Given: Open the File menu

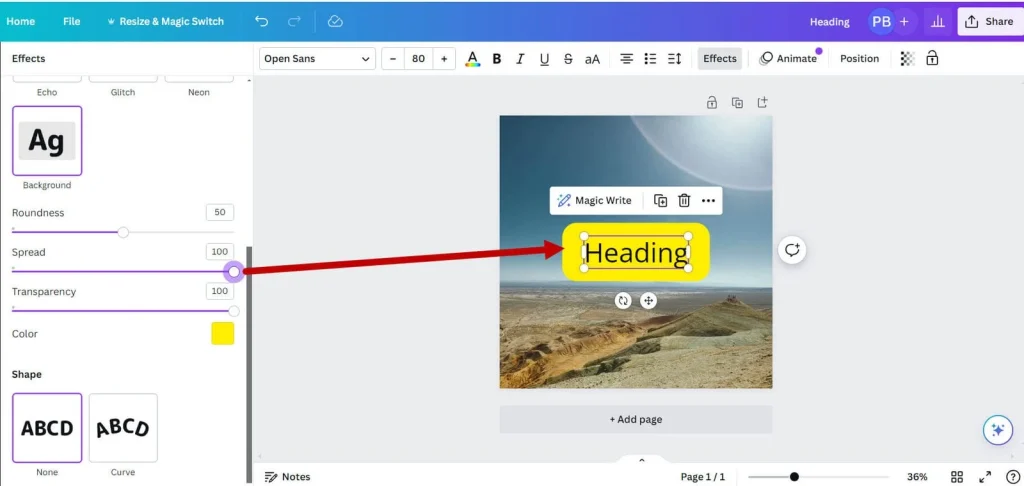Looking at the screenshot, I should pyautogui.click(x=71, y=21).
